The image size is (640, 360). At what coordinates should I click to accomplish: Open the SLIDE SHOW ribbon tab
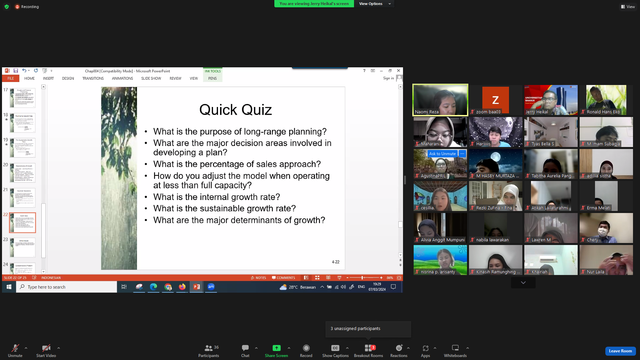(x=151, y=78)
